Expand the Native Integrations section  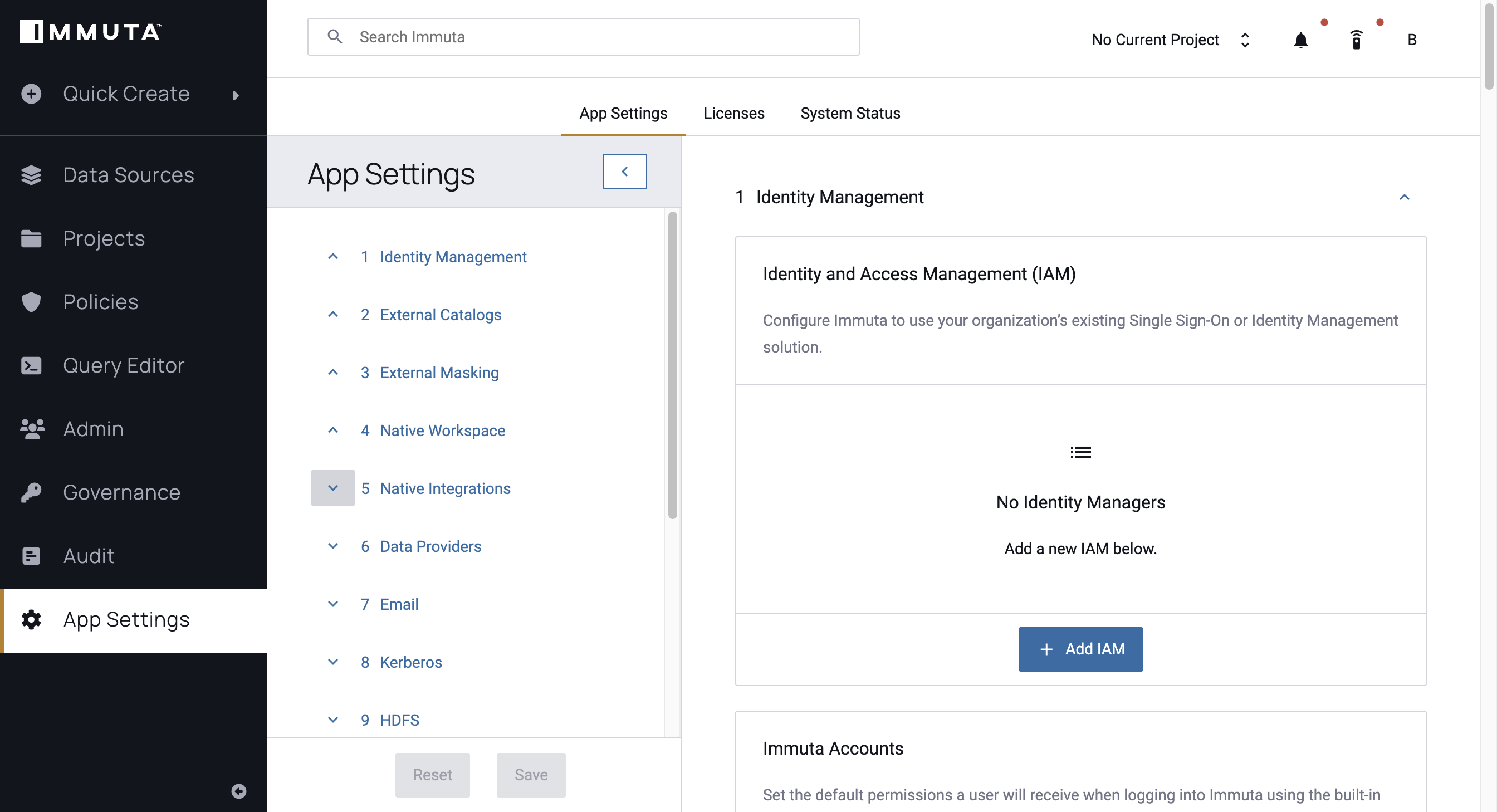click(x=333, y=487)
